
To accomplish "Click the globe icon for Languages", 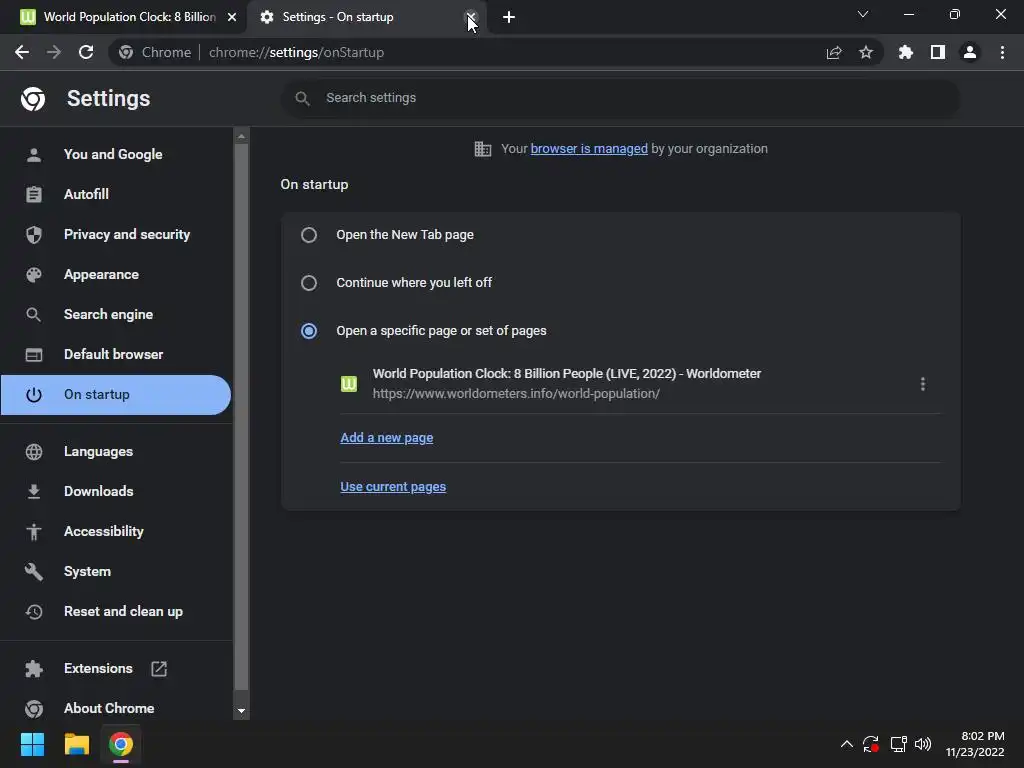I will coord(34,451).
